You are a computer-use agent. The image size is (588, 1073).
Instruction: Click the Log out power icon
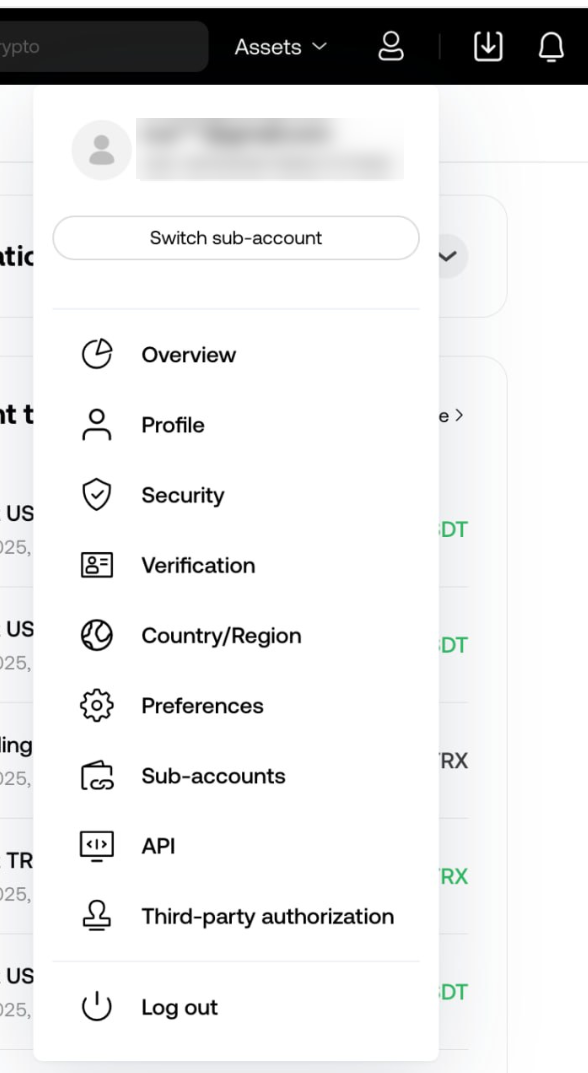pos(97,1007)
